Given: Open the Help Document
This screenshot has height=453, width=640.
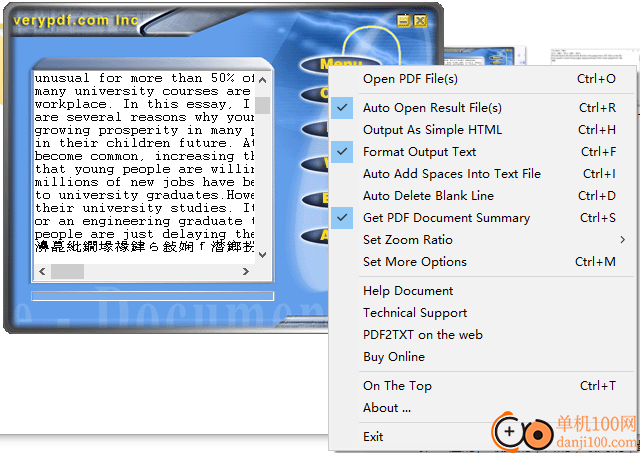Looking at the screenshot, I should 482,291.
